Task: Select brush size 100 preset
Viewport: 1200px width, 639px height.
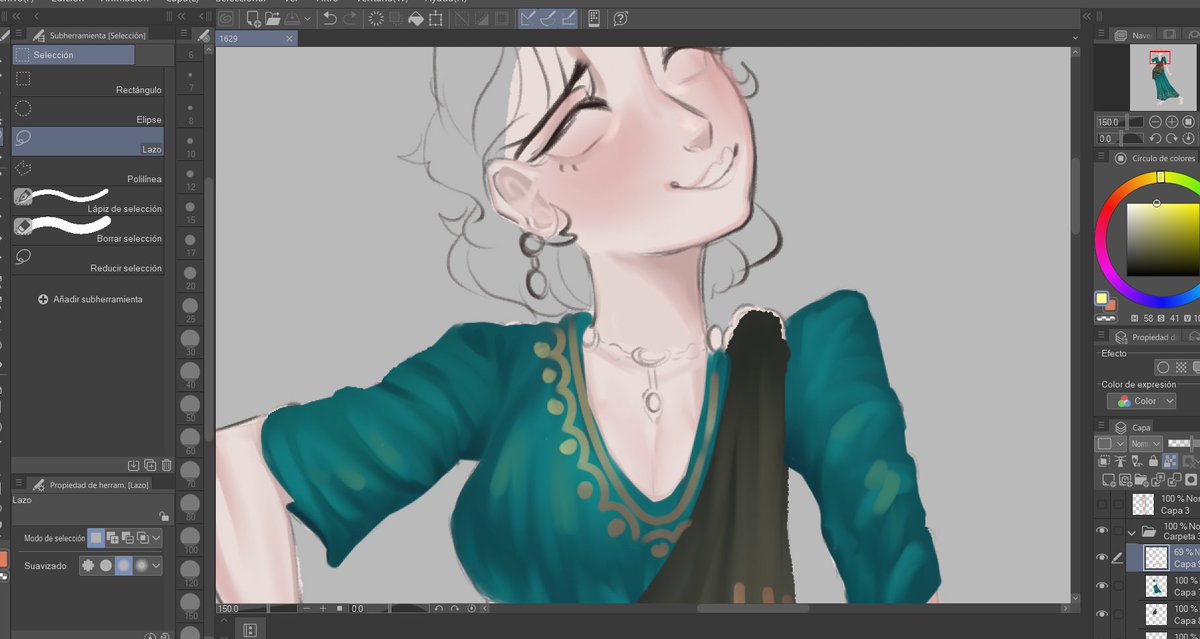Action: 190,538
